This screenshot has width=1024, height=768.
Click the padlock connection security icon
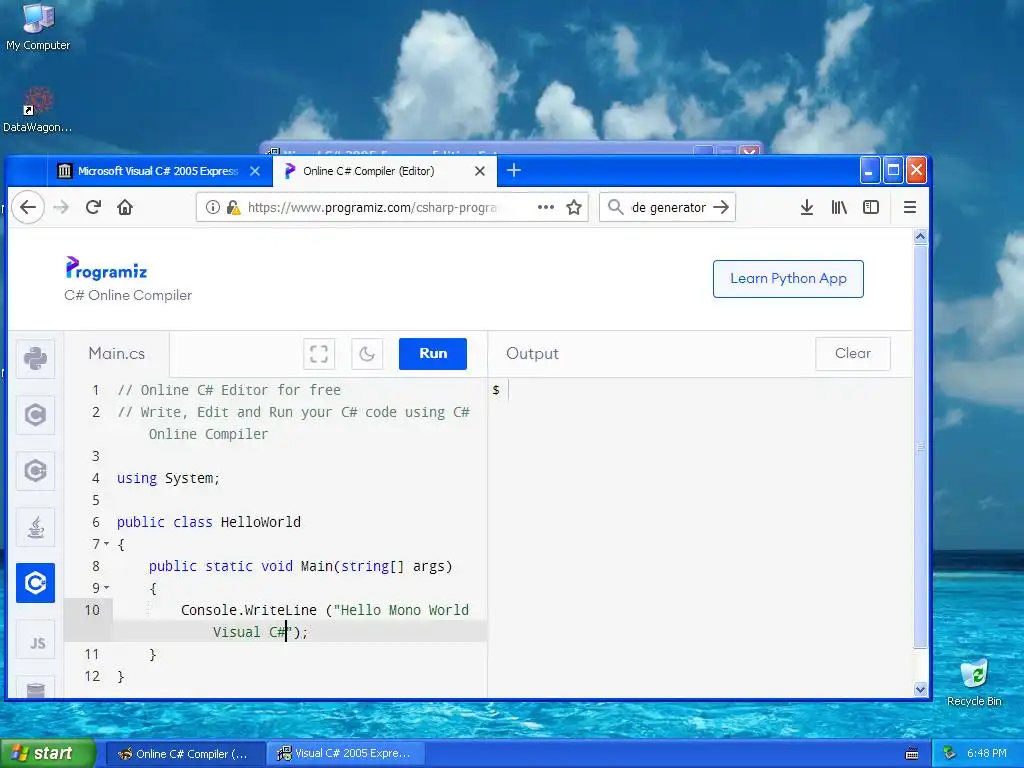[233, 208]
